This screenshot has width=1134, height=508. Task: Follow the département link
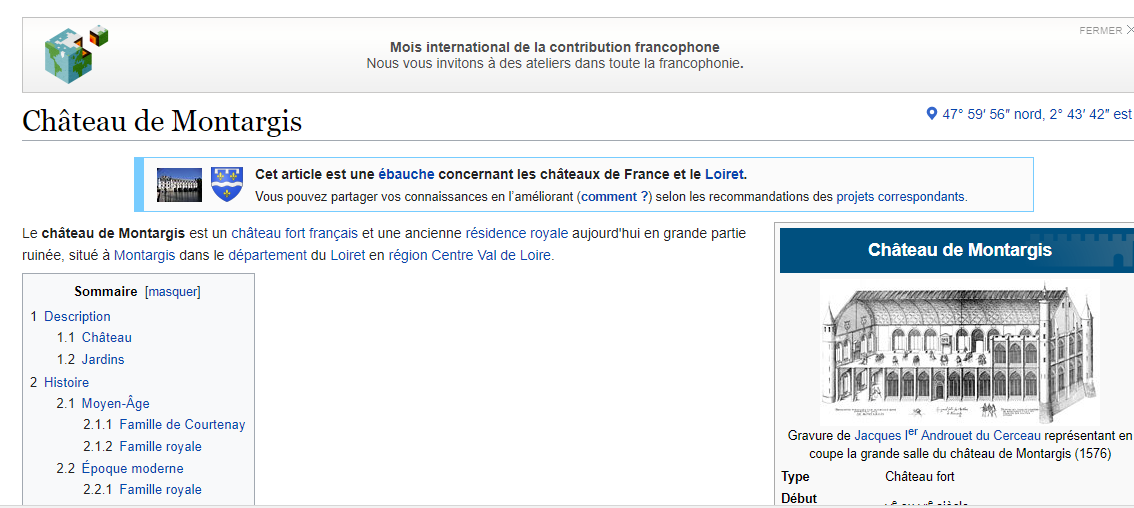click(268, 255)
